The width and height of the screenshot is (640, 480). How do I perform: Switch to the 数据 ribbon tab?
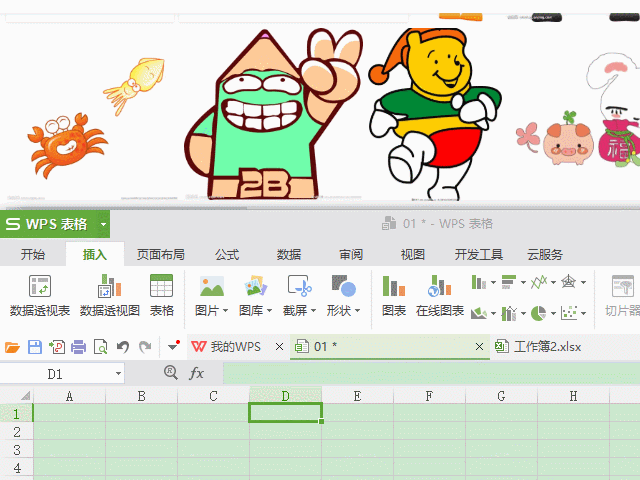click(289, 254)
